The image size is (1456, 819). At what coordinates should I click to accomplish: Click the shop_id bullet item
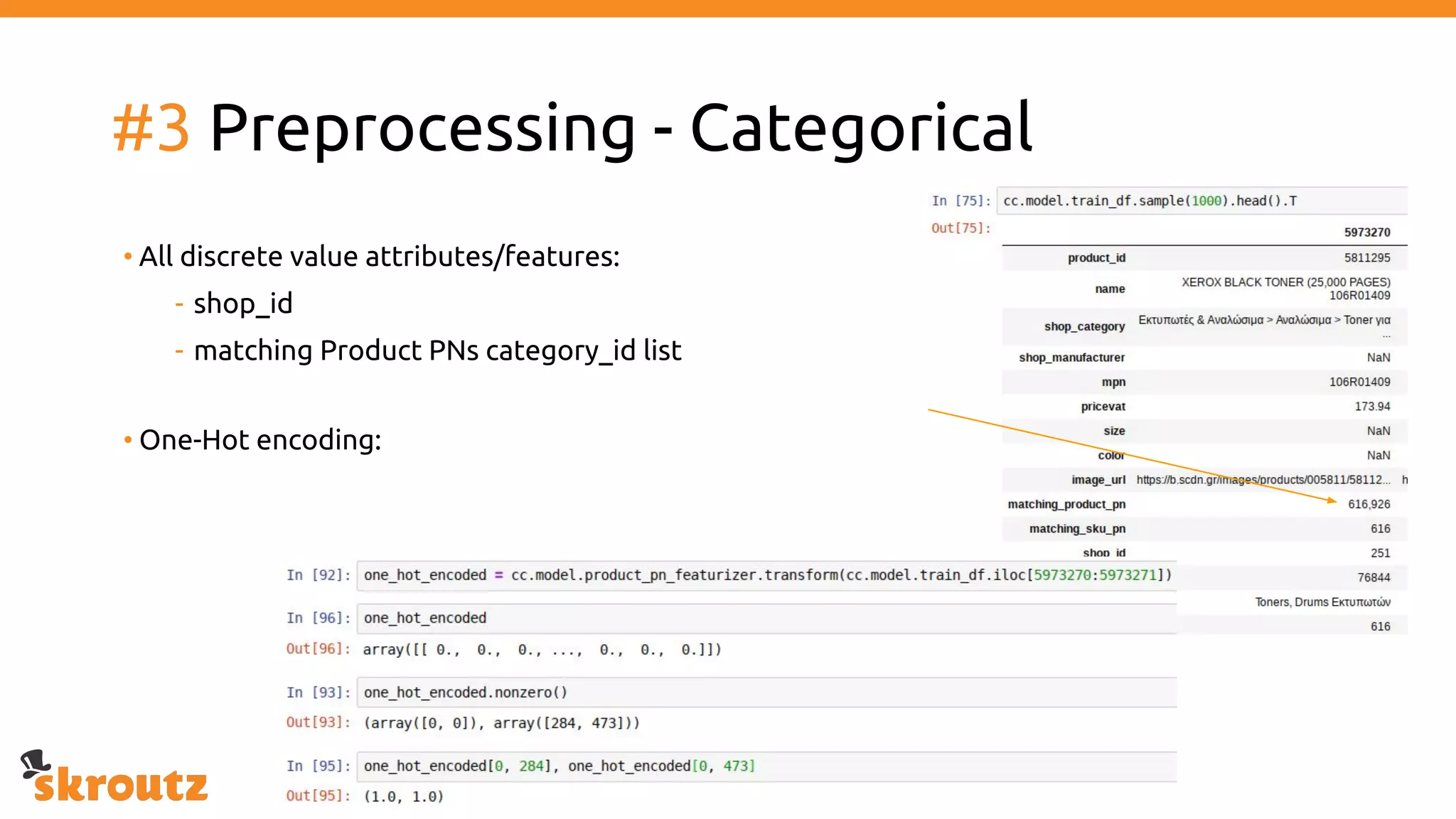pyautogui.click(x=242, y=304)
